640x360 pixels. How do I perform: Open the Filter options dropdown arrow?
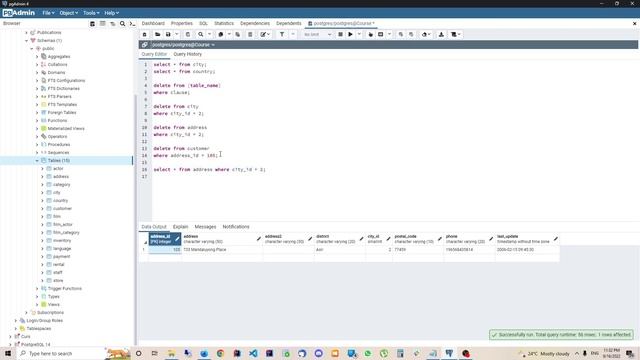[293, 35]
